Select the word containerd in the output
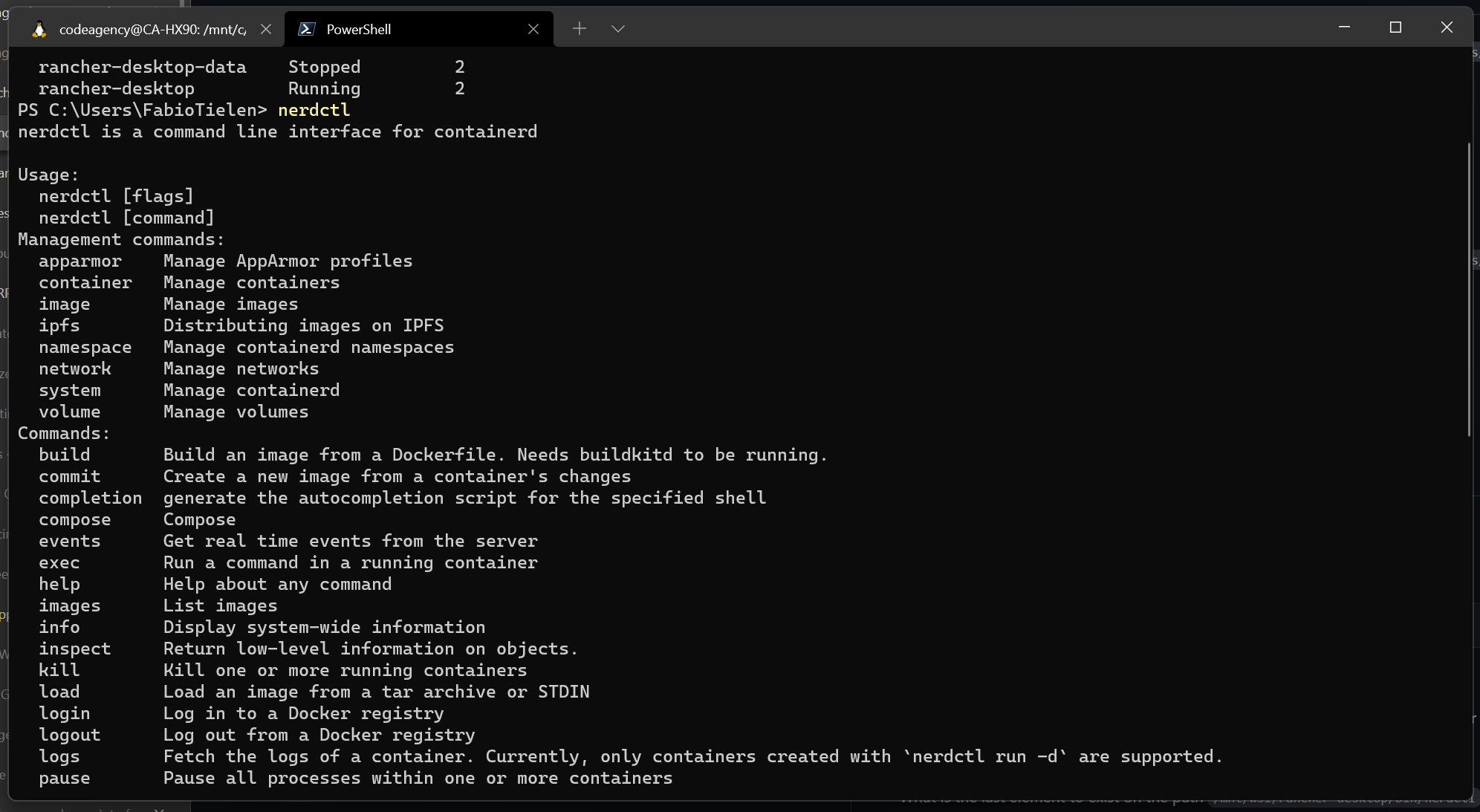 [484, 131]
